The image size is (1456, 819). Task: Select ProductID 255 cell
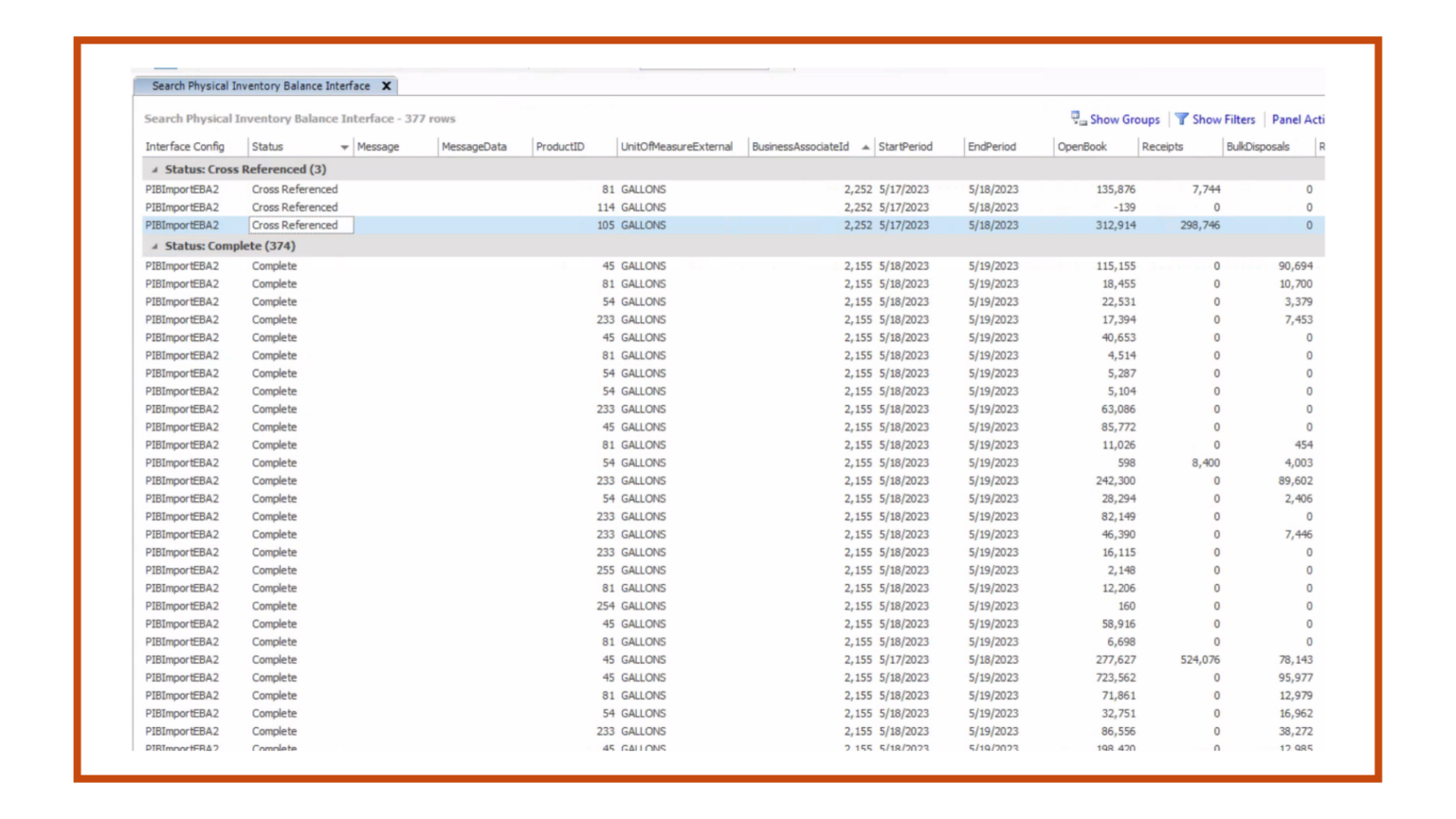pyautogui.click(x=606, y=572)
